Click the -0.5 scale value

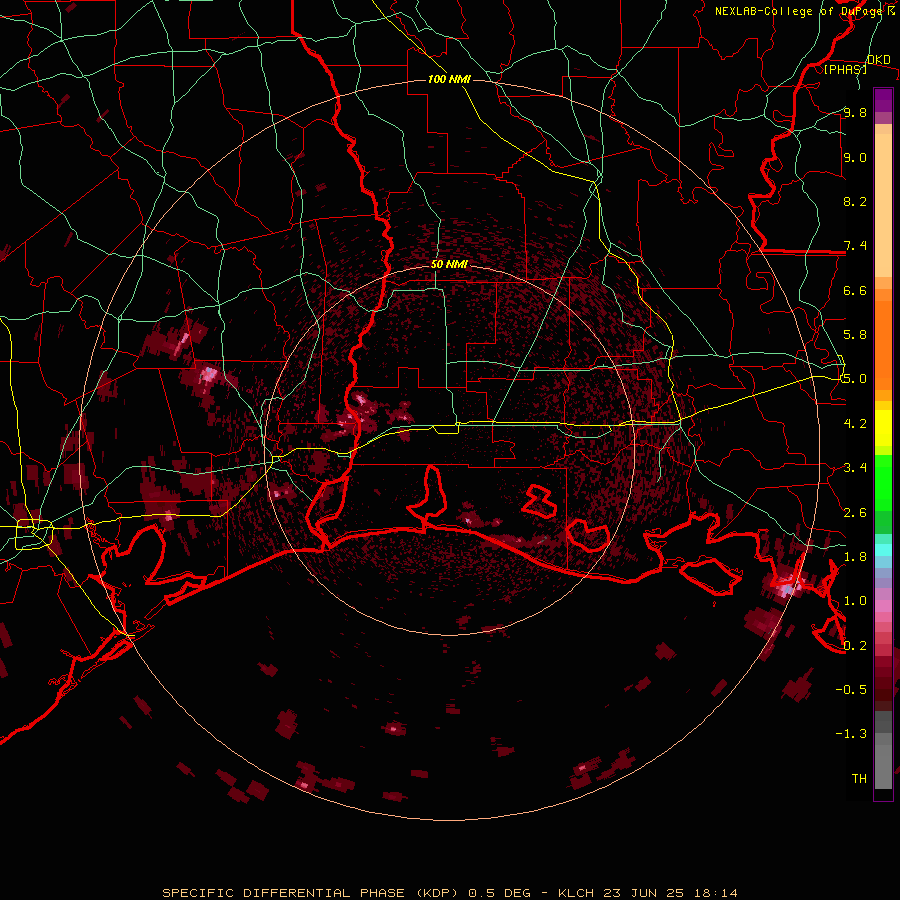coord(851,690)
